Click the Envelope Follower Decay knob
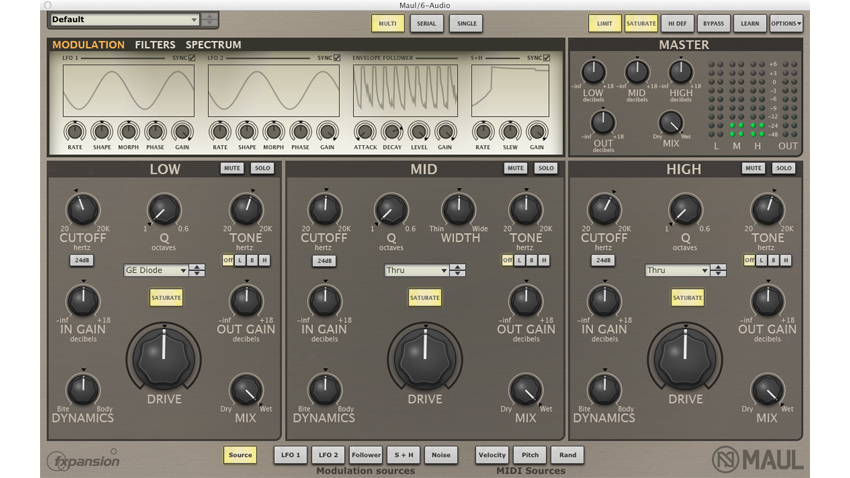 pos(391,132)
